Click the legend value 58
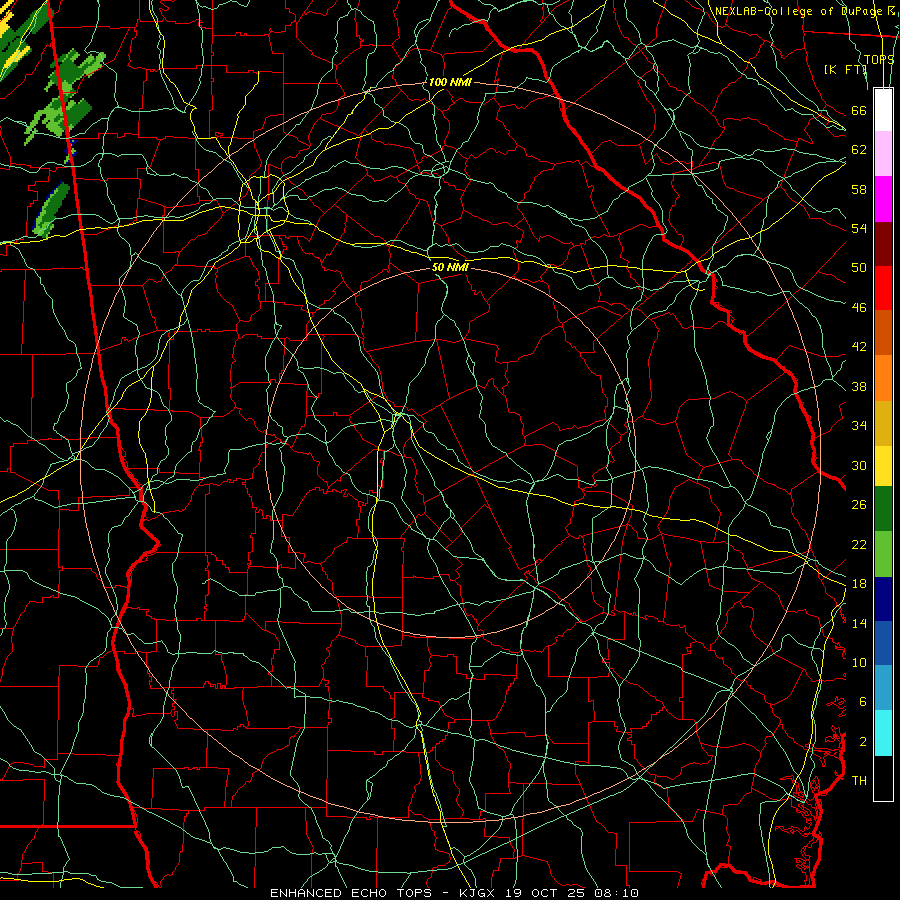 [x=859, y=189]
